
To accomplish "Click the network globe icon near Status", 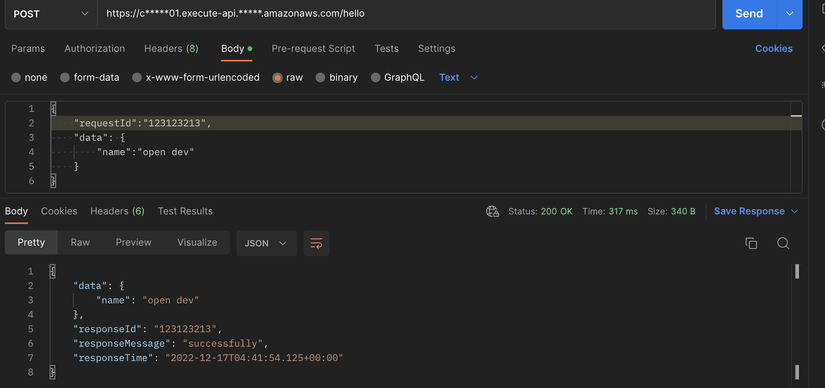I will click(x=492, y=212).
